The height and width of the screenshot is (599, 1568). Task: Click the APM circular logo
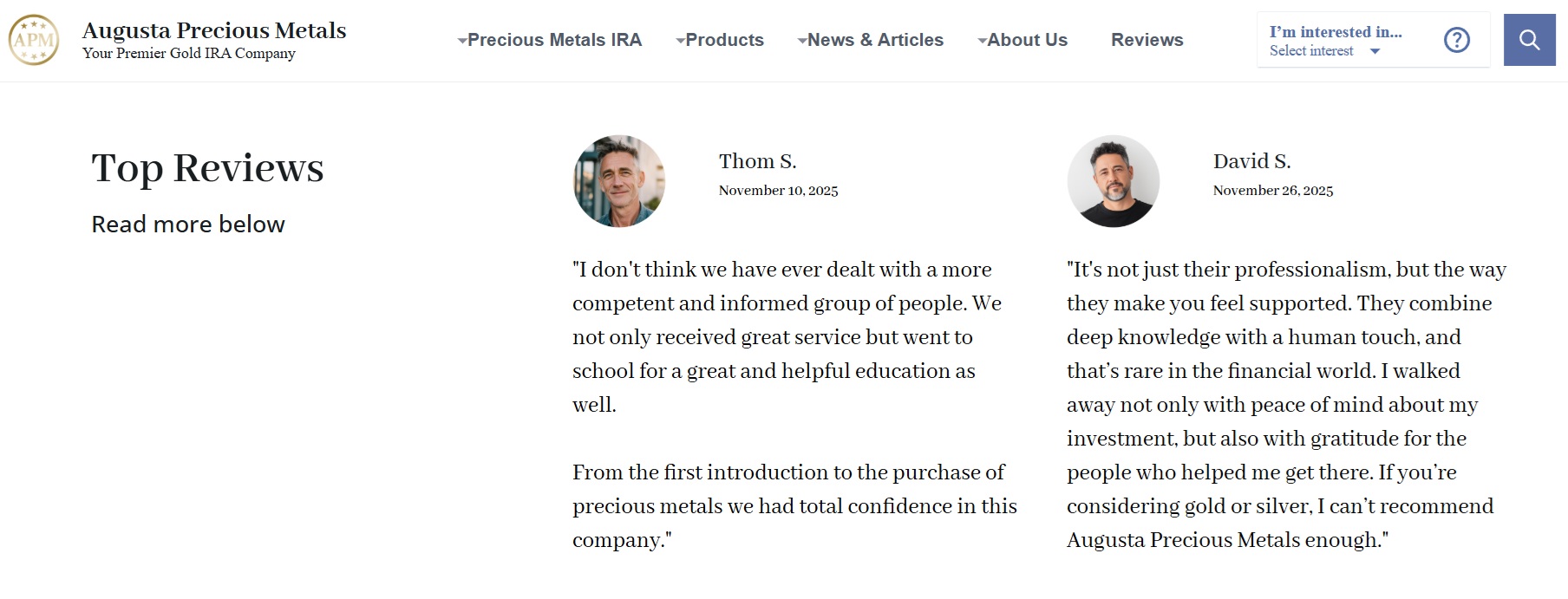[x=34, y=39]
